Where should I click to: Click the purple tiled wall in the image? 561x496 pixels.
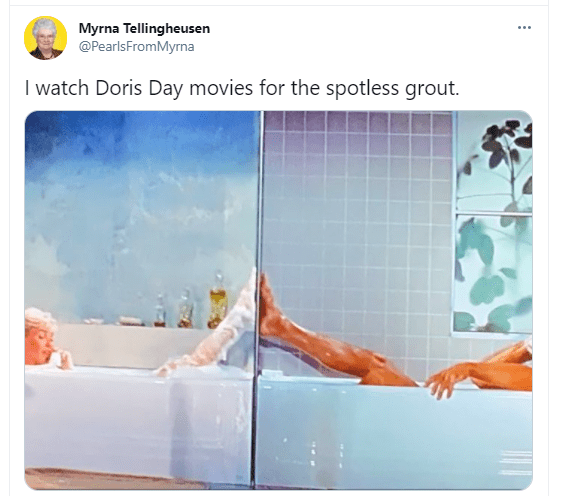point(358,215)
